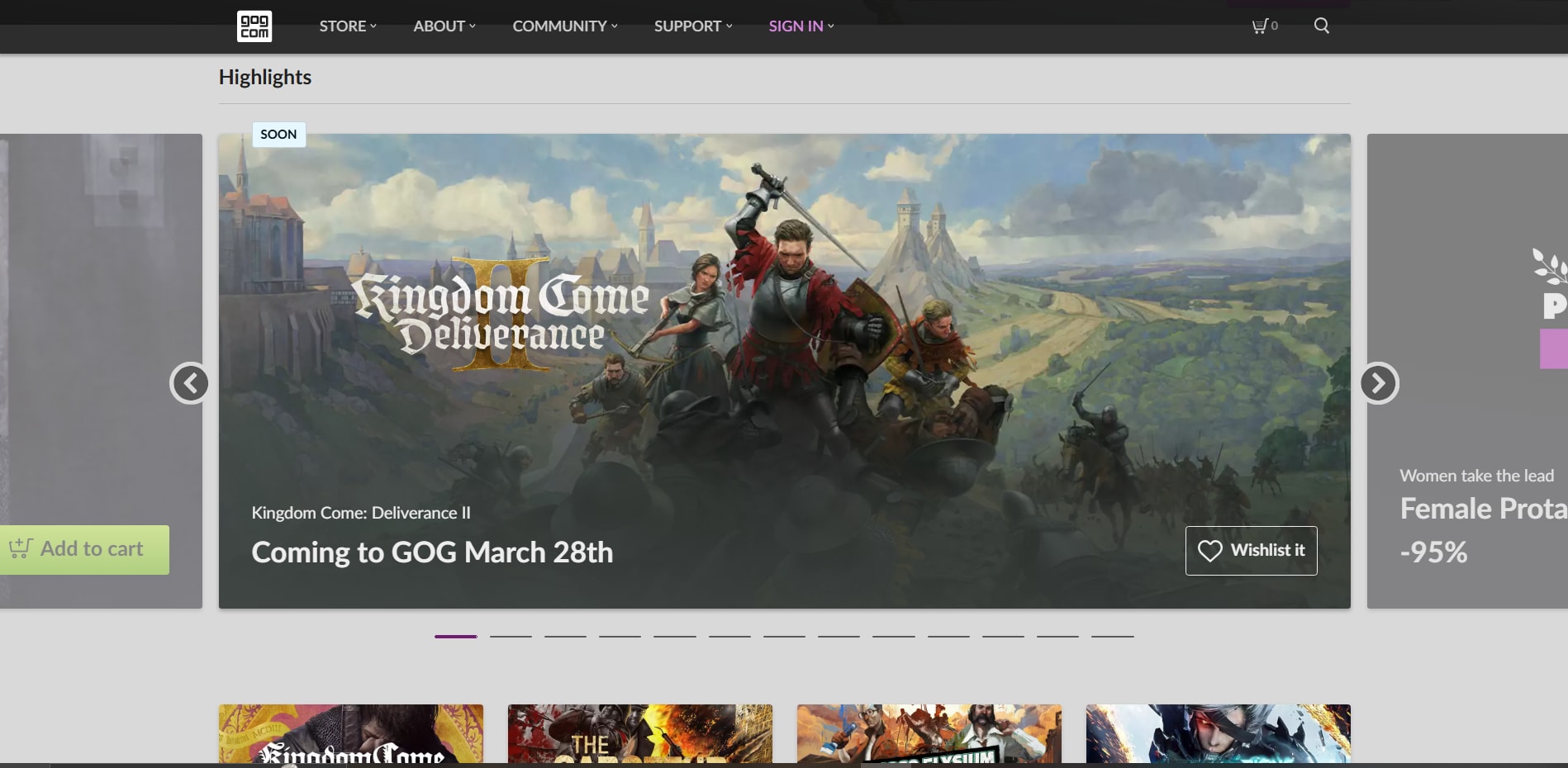
Task: Click the GOG.com logo
Action: 254,26
